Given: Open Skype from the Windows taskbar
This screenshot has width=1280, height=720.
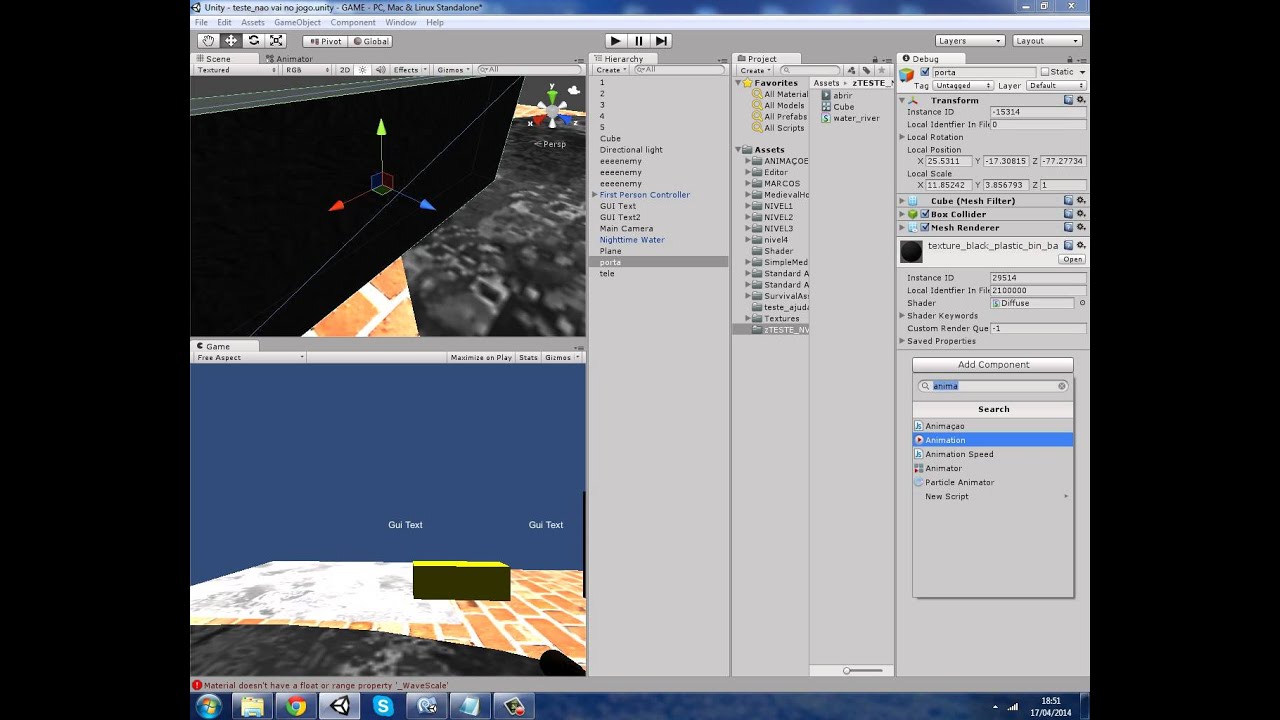Looking at the screenshot, I should click(x=383, y=706).
